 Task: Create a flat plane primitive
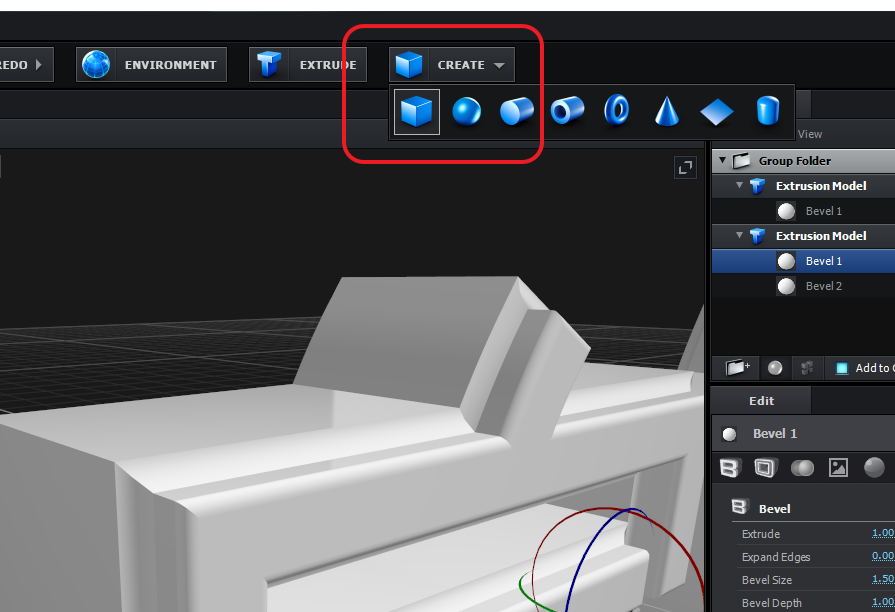(716, 111)
